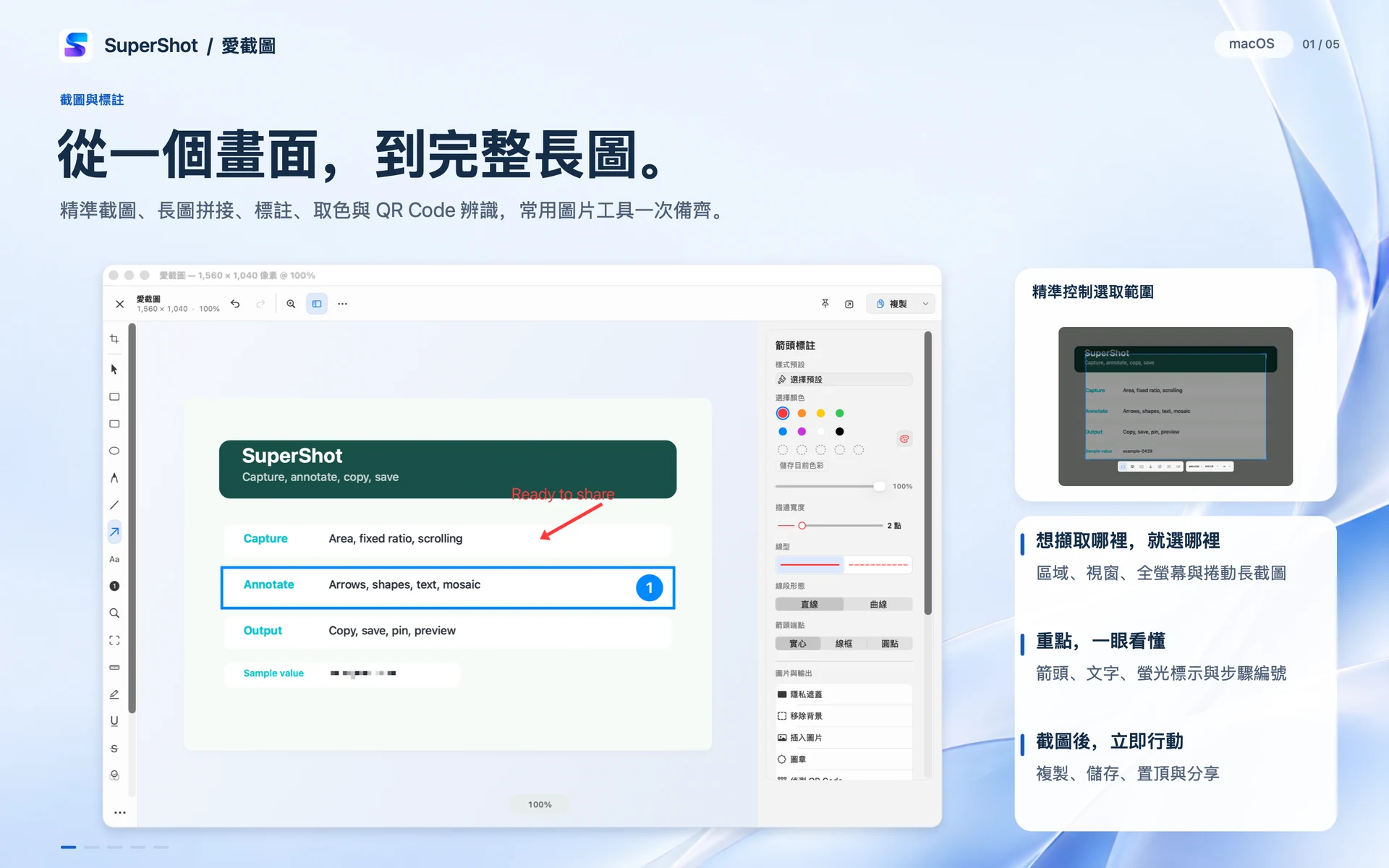Select the orange color swatch

[802, 413]
